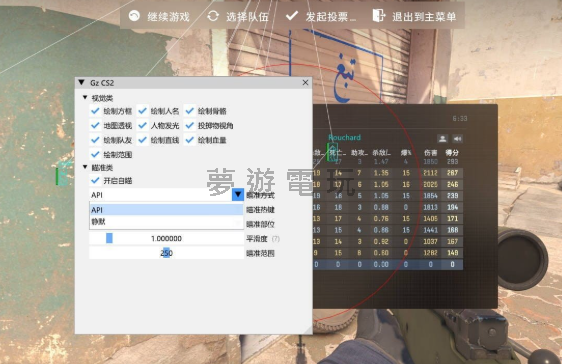This screenshot has height=364, width=562.
Task: Select 静默 in the dropdown list
Action: [166, 222]
